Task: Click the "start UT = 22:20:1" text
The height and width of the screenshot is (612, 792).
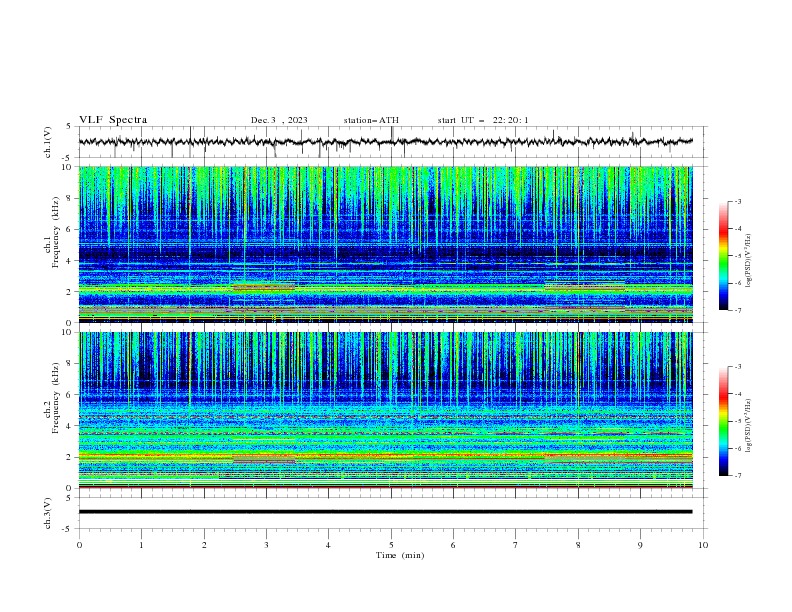Action: click(483, 120)
